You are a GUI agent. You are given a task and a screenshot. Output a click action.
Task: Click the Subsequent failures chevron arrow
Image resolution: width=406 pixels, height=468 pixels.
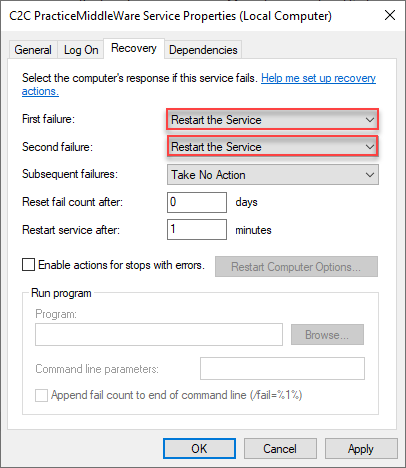369,175
